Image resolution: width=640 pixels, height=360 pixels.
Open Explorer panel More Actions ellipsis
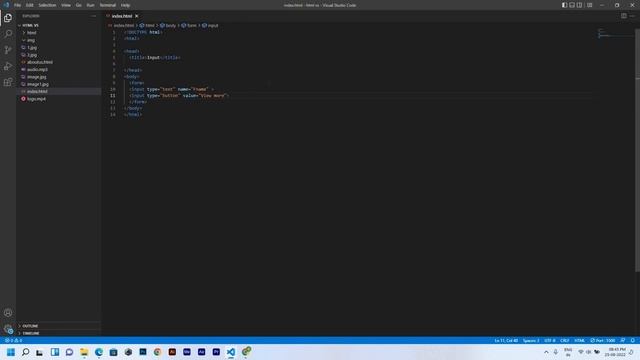pos(93,16)
